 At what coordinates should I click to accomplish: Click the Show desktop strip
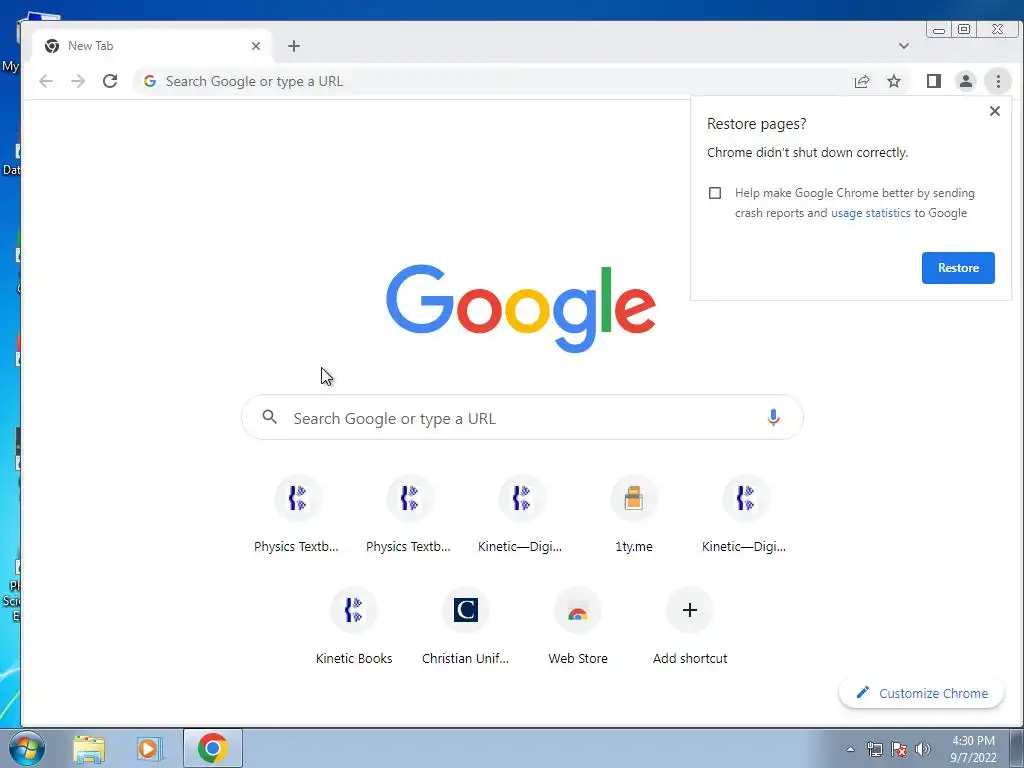point(1017,748)
